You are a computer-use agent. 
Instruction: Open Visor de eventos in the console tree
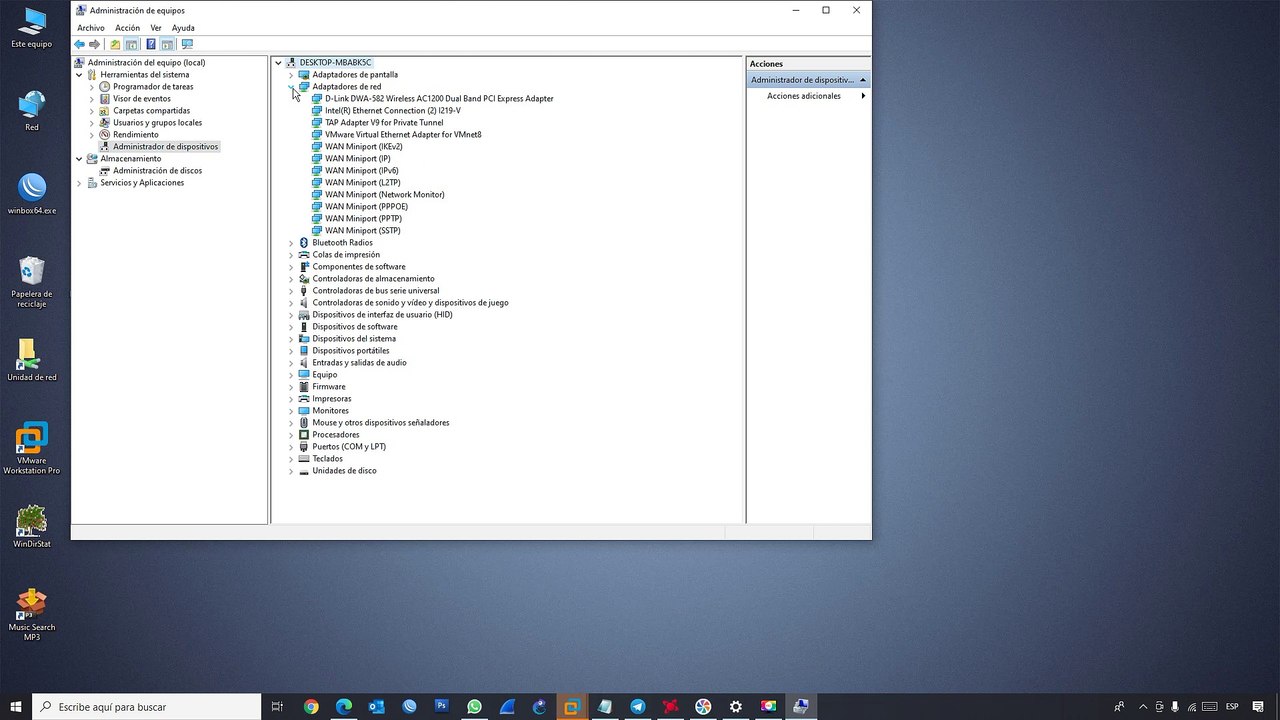coord(142,99)
